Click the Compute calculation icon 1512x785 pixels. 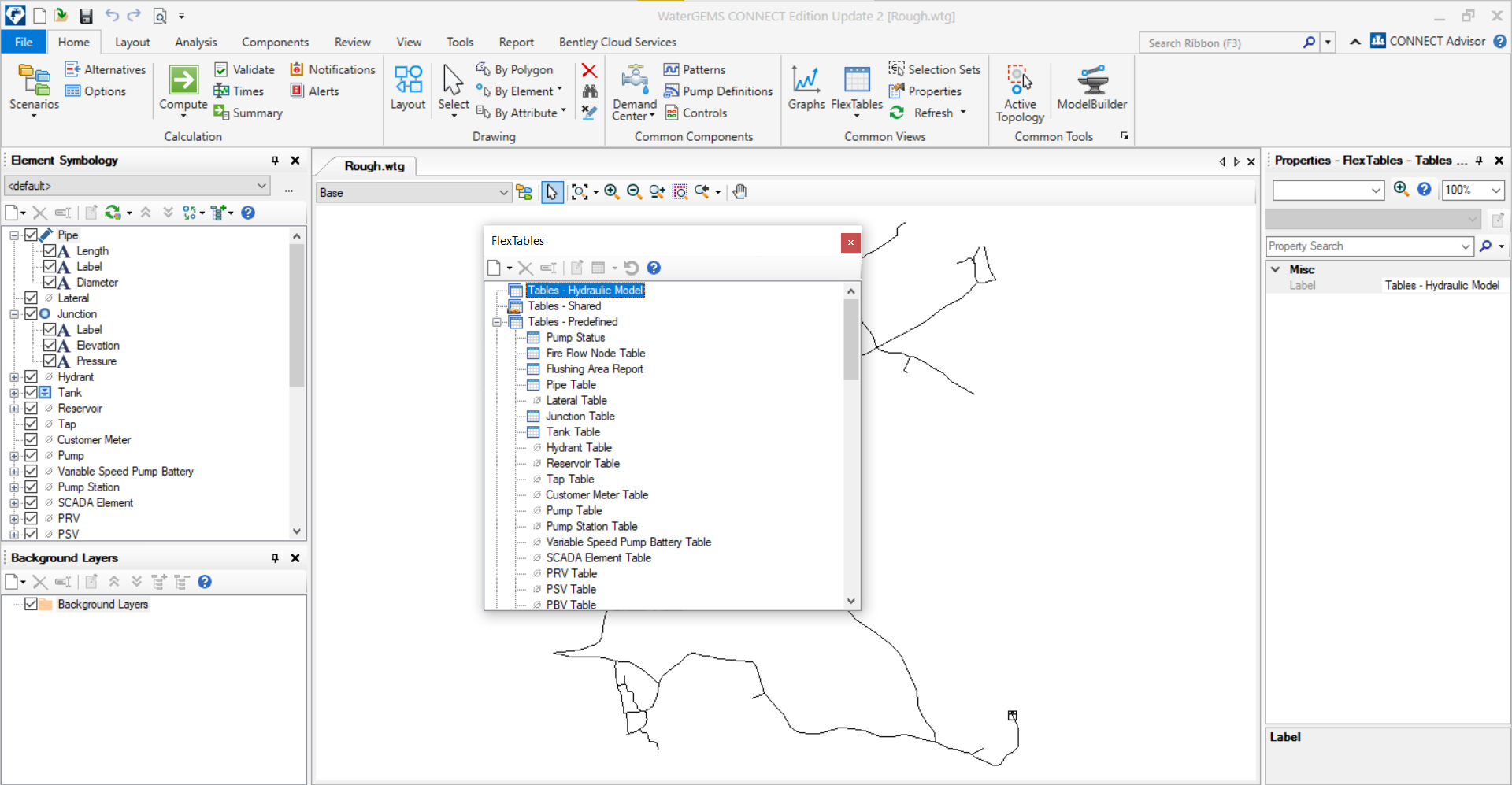[183, 80]
